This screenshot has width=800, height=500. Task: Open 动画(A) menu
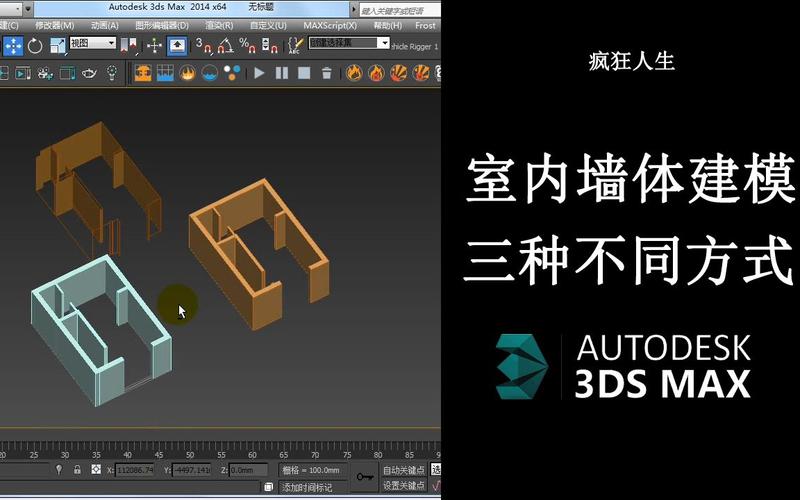[105, 25]
